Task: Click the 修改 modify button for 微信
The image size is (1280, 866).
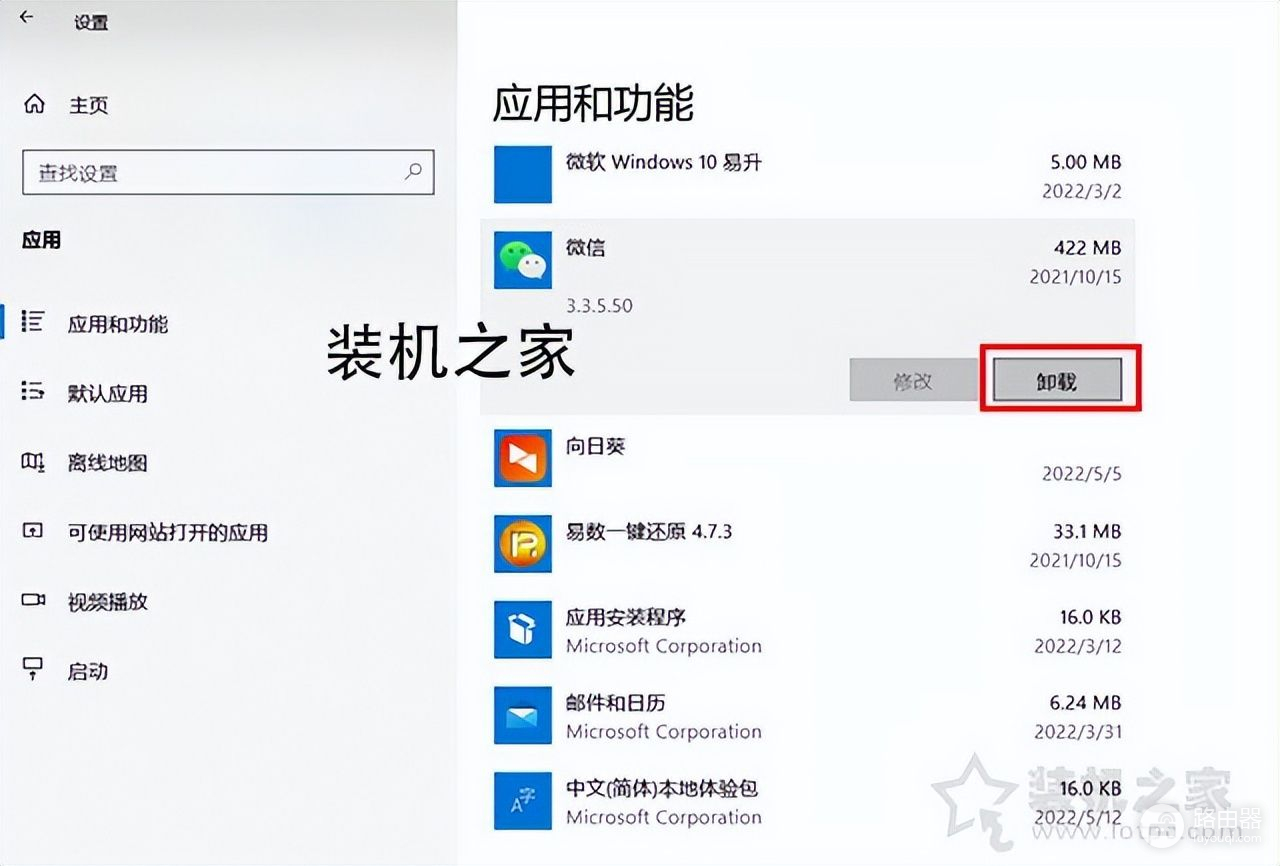Action: [x=913, y=380]
